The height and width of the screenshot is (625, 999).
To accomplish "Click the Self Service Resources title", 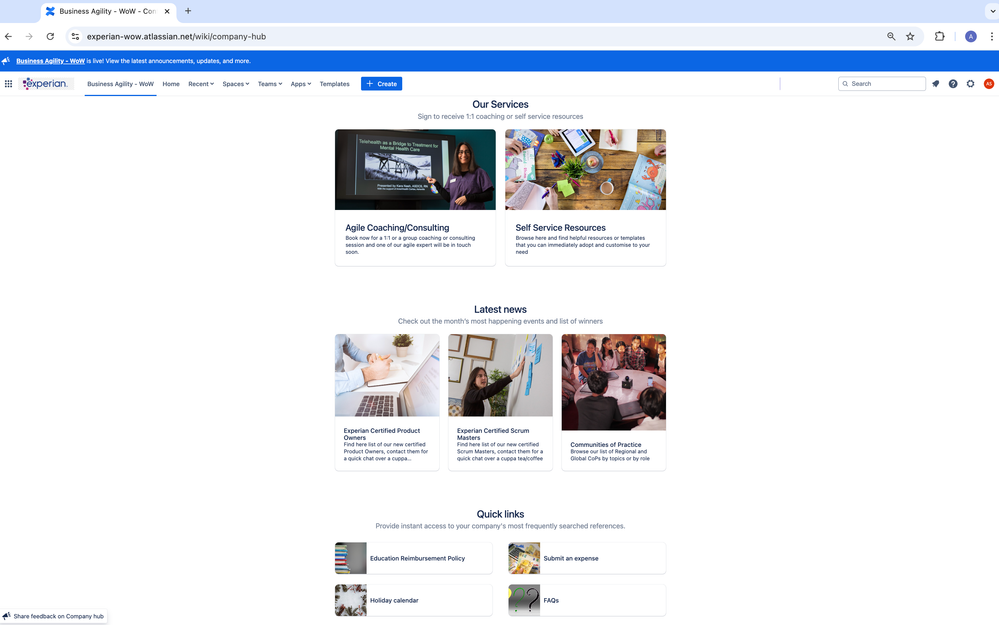I will point(561,227).
